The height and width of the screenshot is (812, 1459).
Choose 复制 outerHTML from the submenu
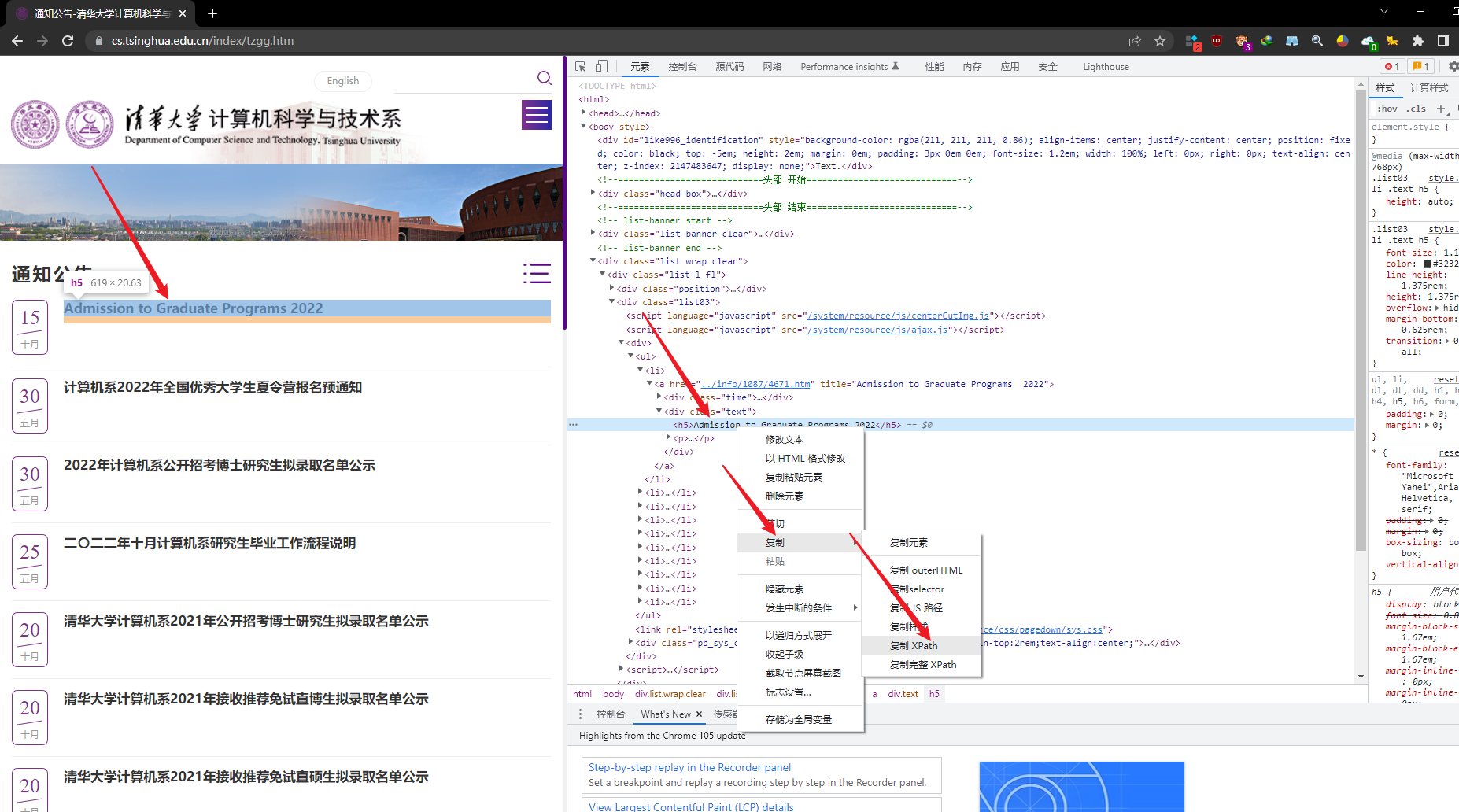(x=922, y=570)
